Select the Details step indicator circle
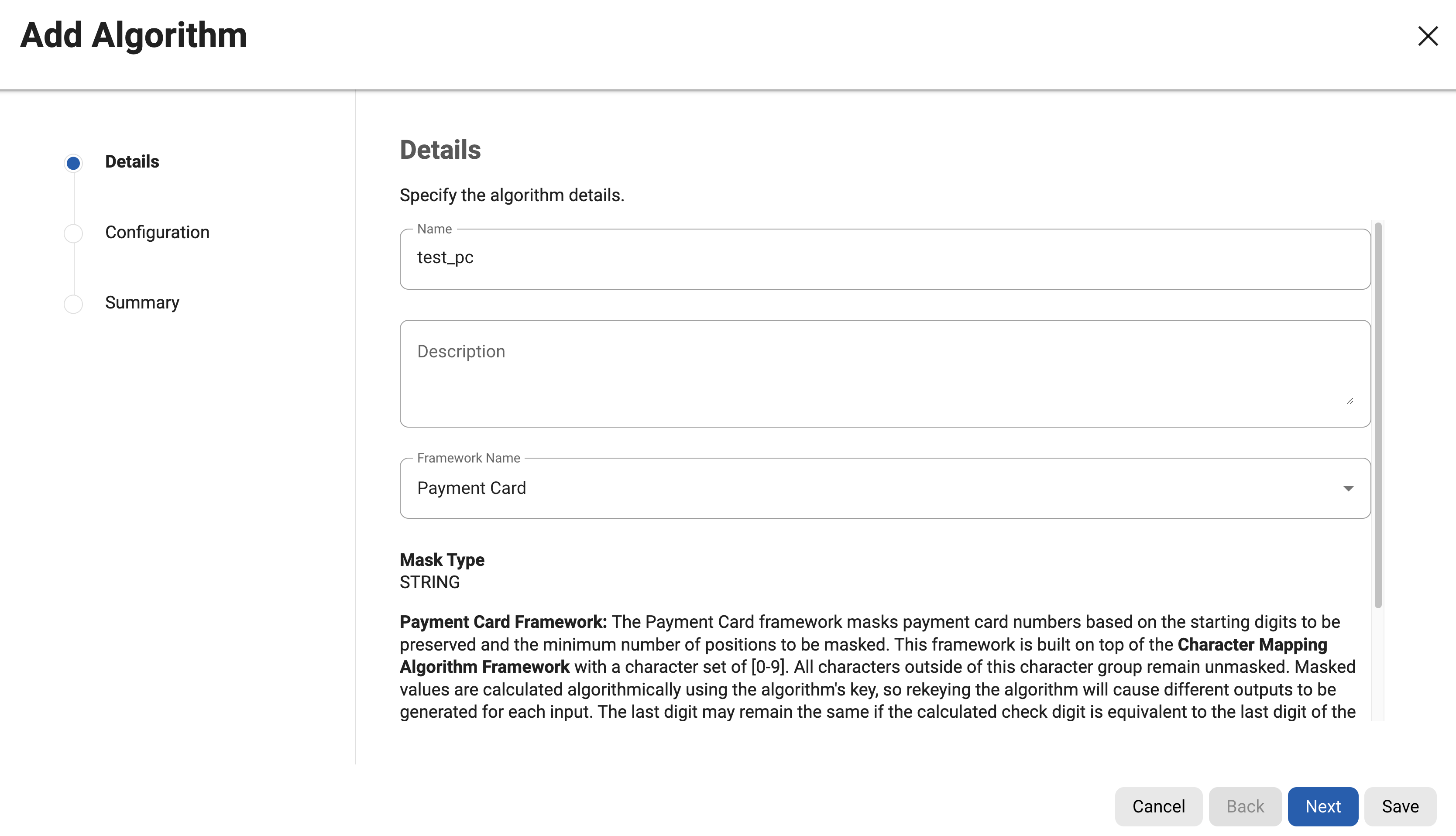 [73, 162]
